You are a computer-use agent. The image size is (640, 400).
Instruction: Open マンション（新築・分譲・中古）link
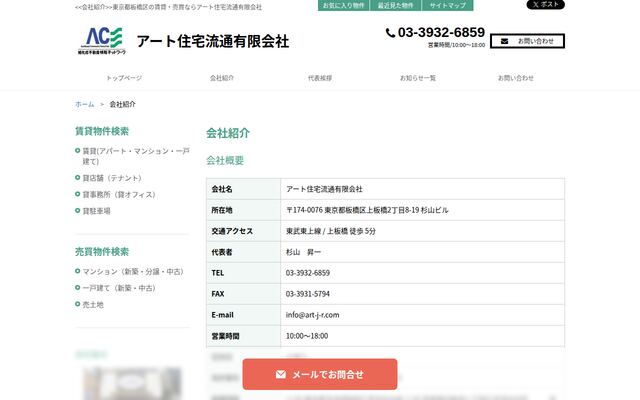point(133,271)
